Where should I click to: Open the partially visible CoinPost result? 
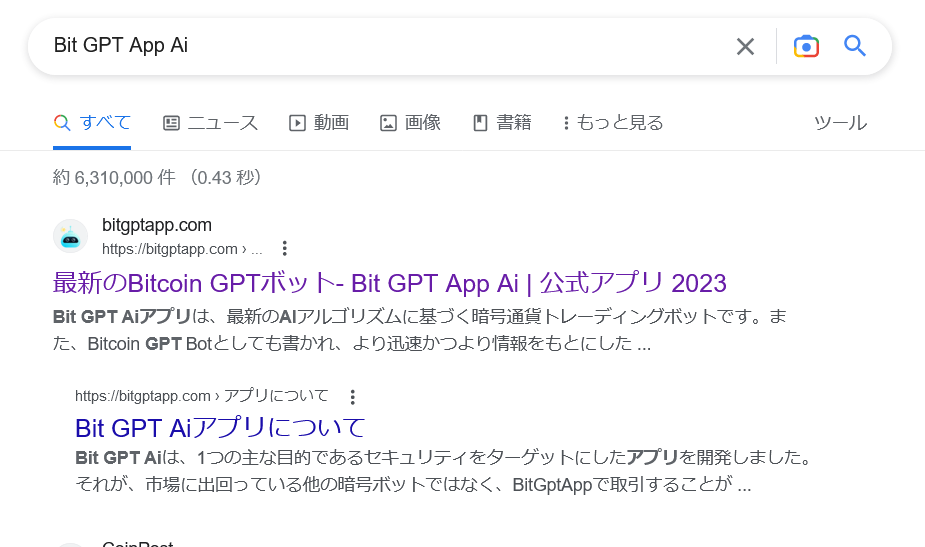(137, 543)
